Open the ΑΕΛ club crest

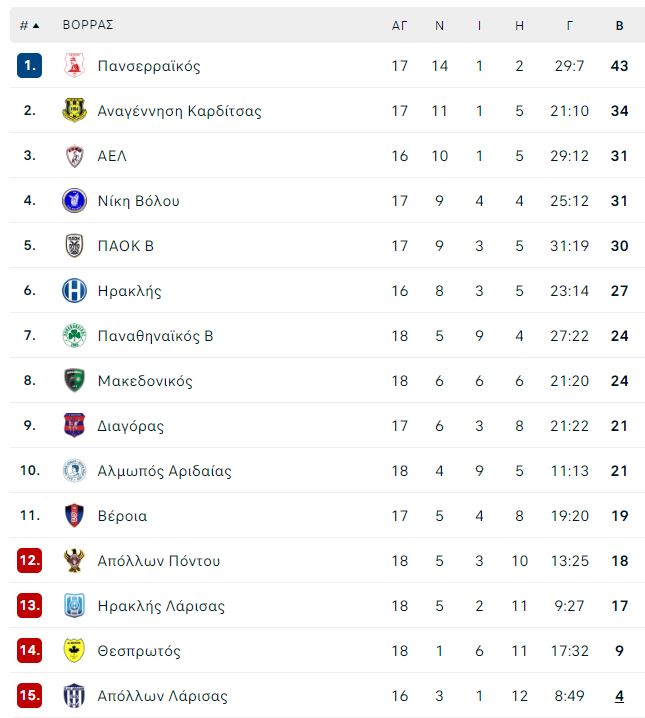point(74,156)
